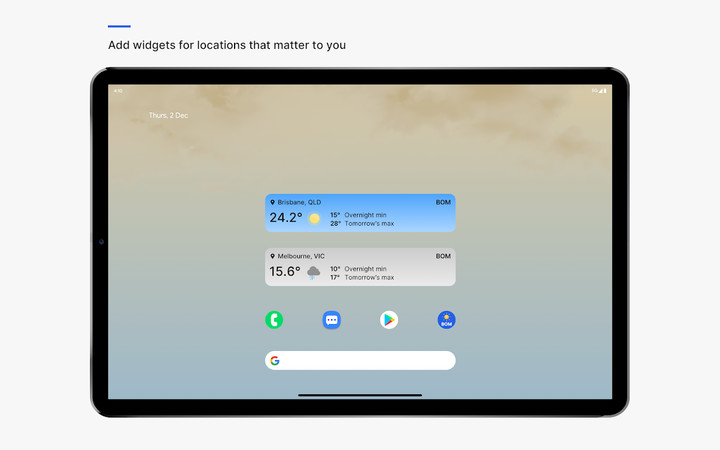Viewport: 720px width, 450px height.
Task: Click the 15.6° temperature reading
Action: [285, 271]
